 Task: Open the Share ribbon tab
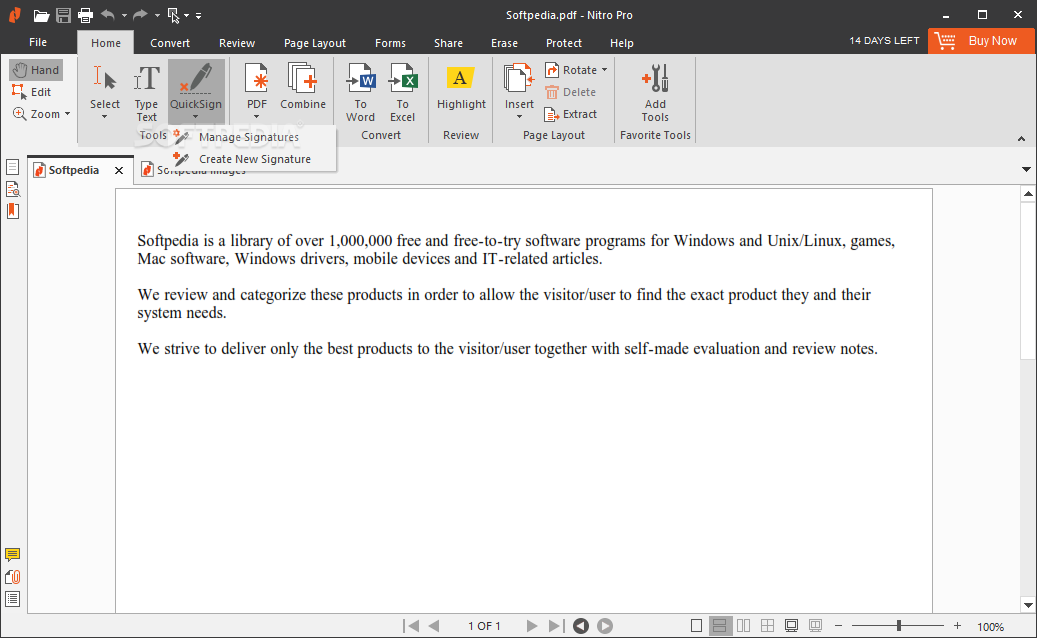(448, 43)
